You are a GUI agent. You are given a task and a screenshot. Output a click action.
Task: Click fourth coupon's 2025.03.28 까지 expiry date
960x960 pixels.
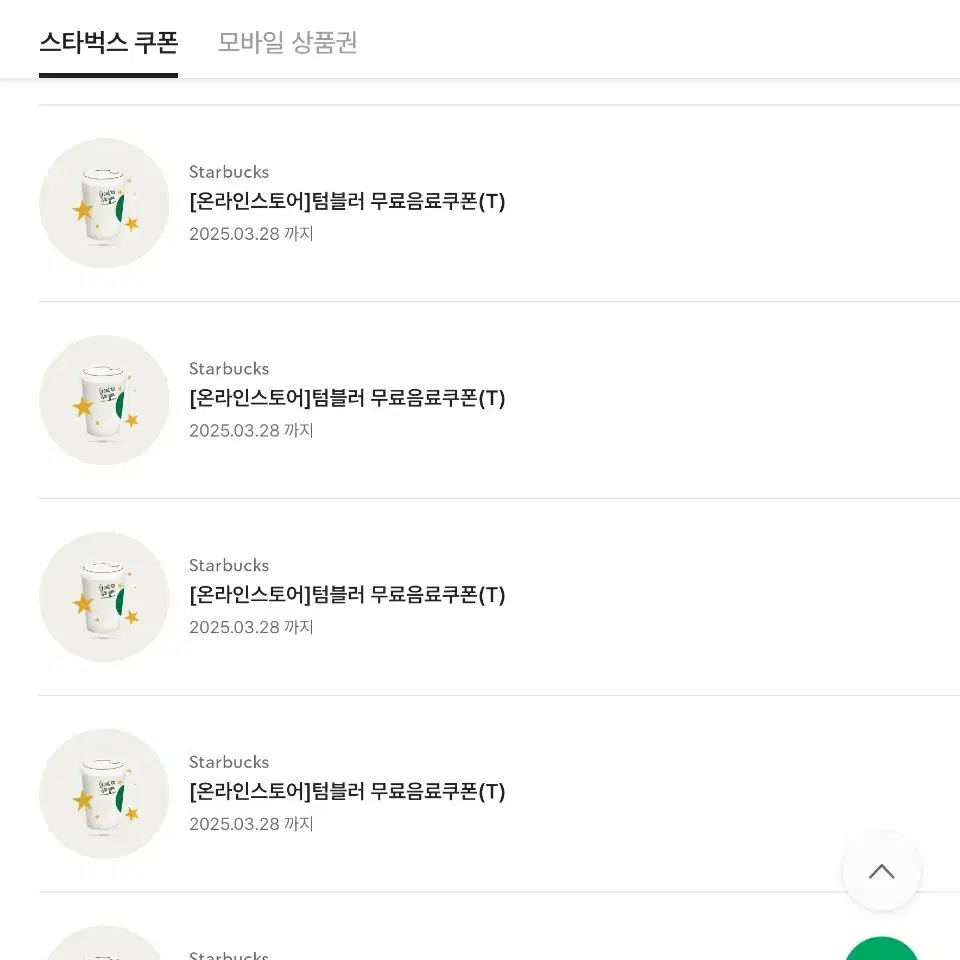(251, 823)
